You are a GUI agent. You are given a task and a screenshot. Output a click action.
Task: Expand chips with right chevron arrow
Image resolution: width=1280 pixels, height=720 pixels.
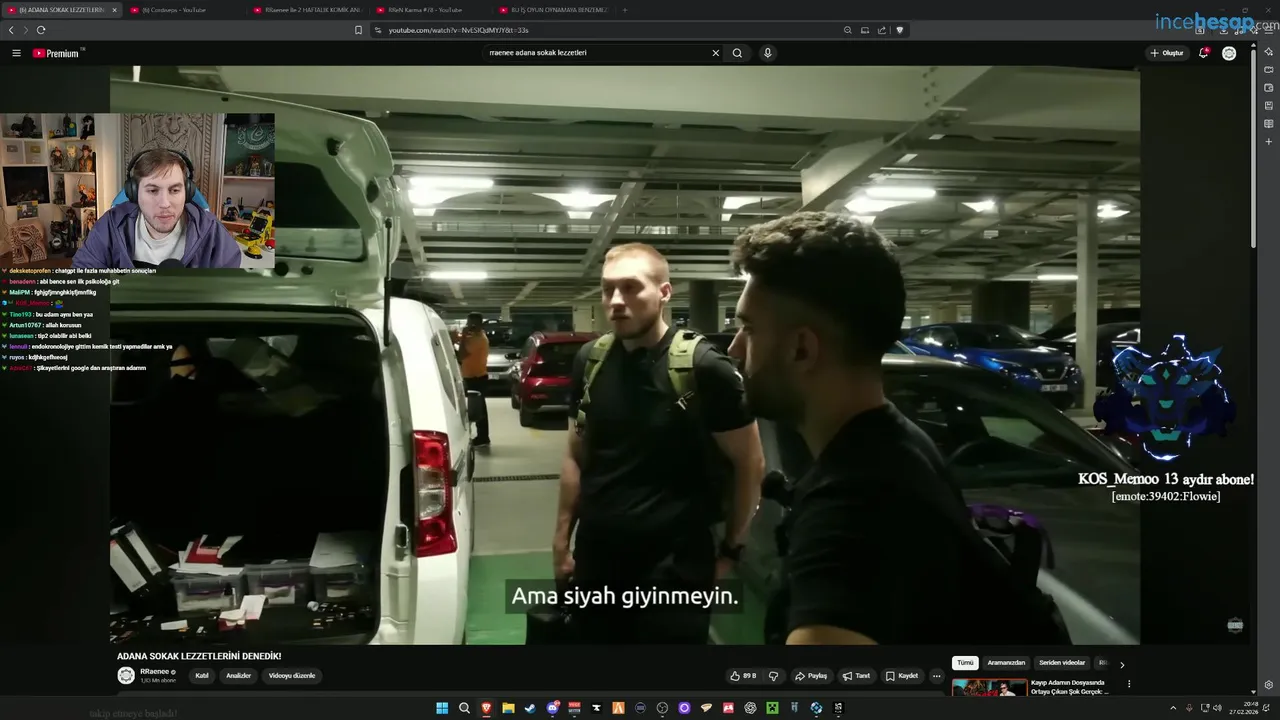(1122, 664)
